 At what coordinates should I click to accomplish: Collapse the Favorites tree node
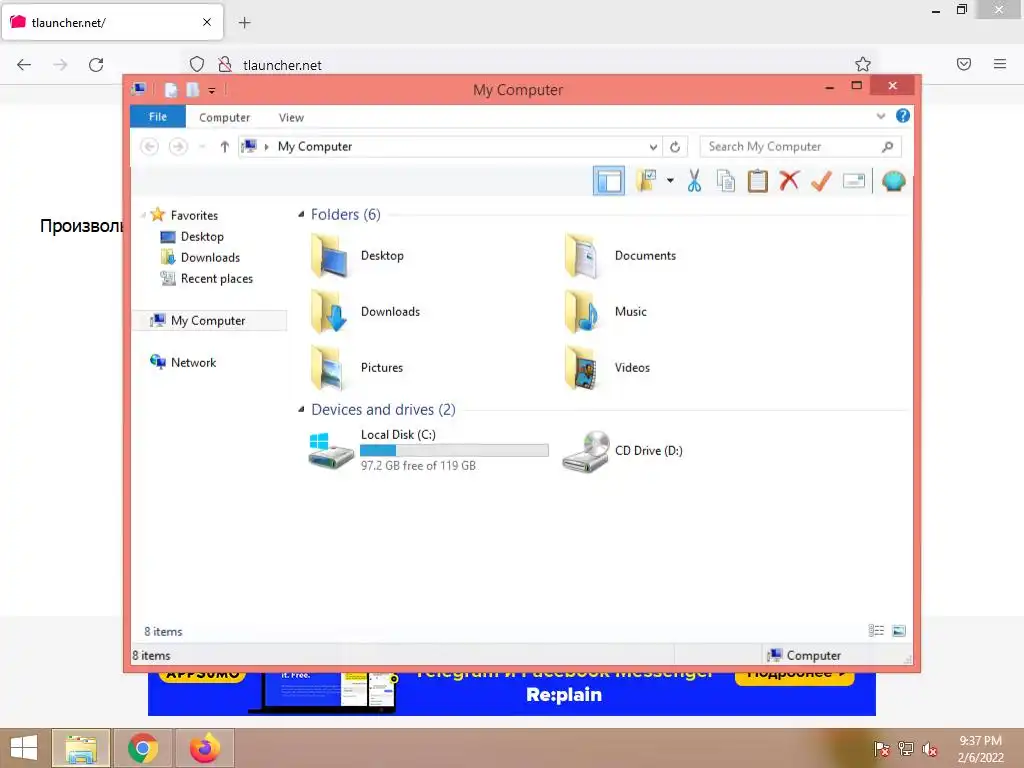pos(143,215)
